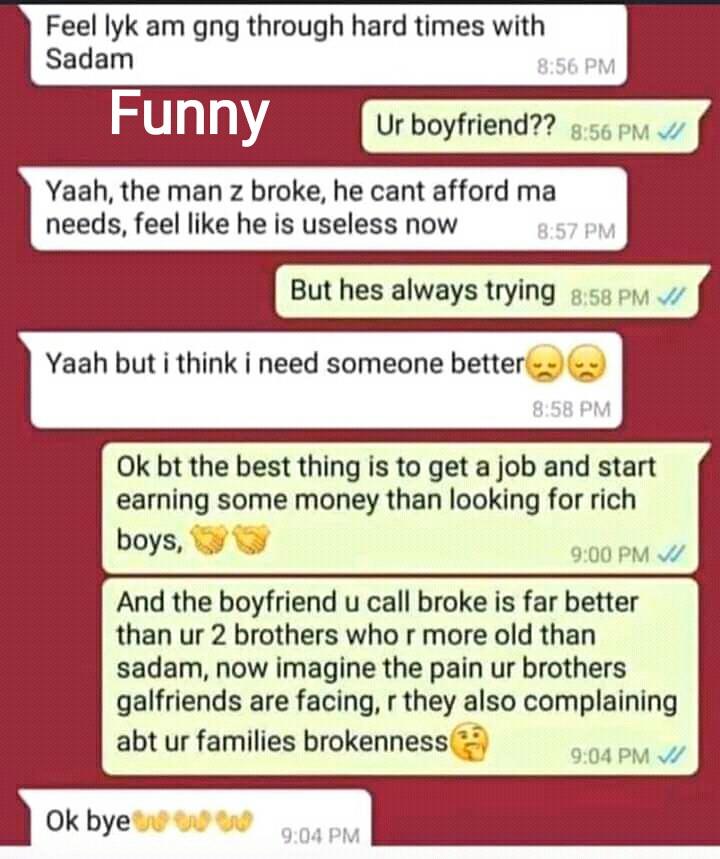Screen dimensions: 720x859
Task: Click the read checkmarks on 'Ur boyfriend??'
Action: tap(671, 131)
